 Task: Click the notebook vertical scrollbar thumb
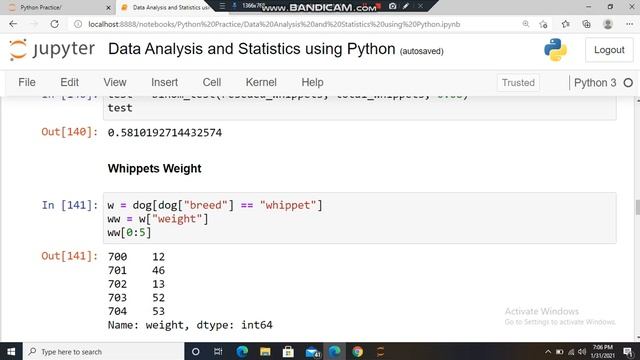point(638,207)
